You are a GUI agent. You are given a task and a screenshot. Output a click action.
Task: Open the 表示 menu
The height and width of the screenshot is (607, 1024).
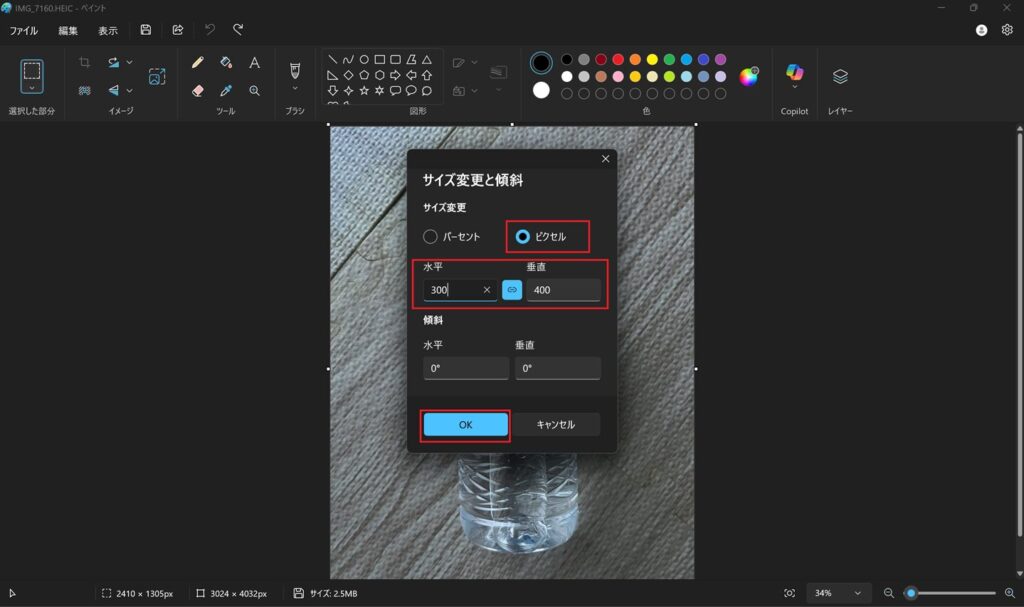(108, 31)
